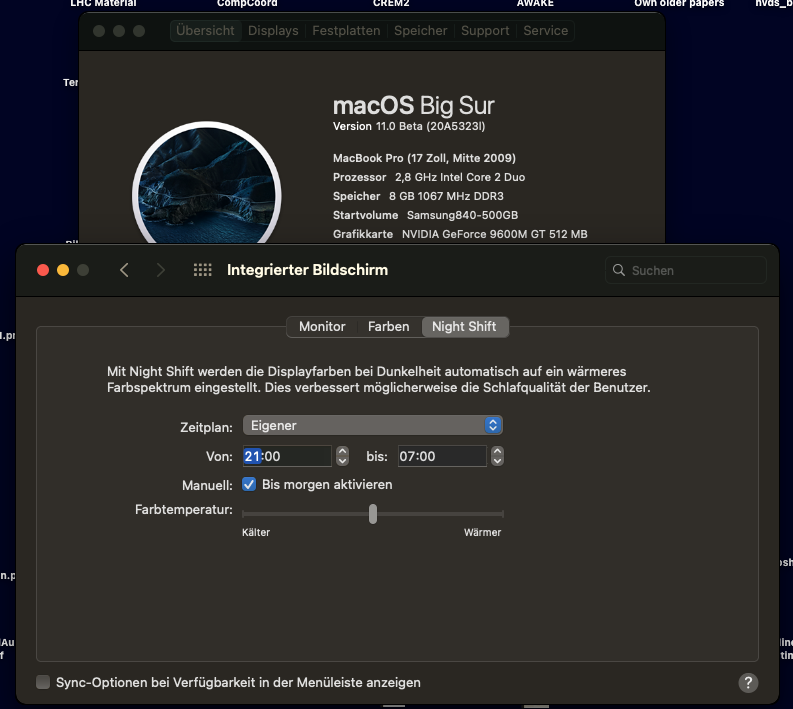Viewport: 793px width, 709px height.
Task: Select the Own older papers desktop label
Action: [679, 4]
